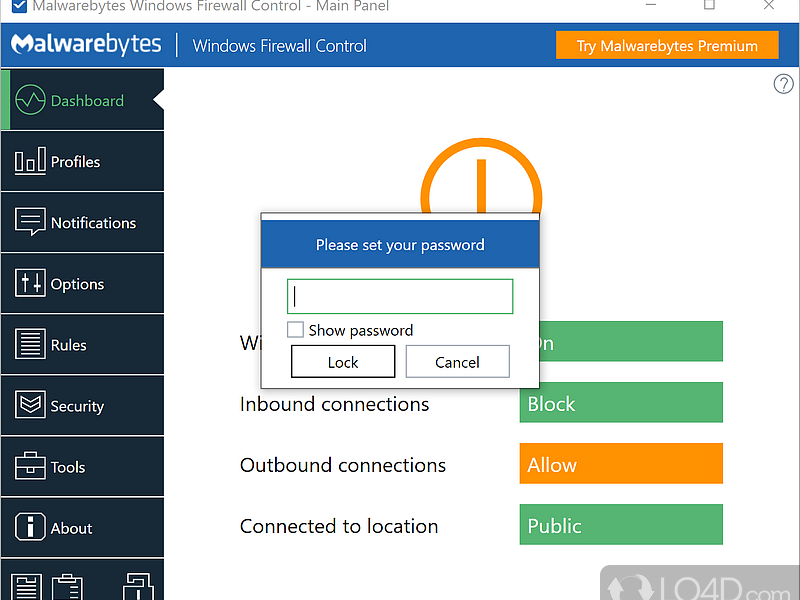Click the Options sliders icon
800x600 pixels.
point(30,283)
